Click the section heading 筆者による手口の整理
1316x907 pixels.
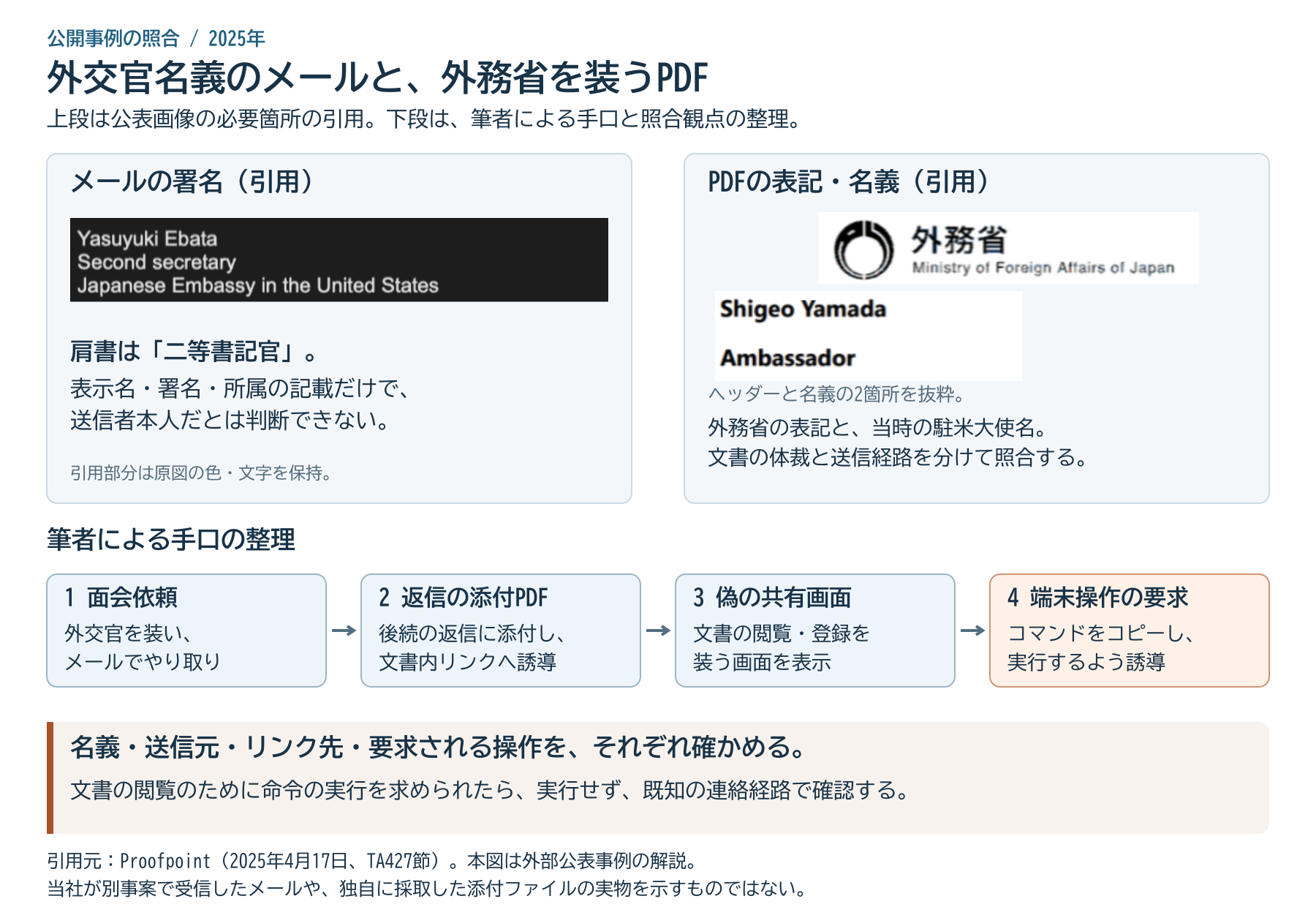point(171,540)
